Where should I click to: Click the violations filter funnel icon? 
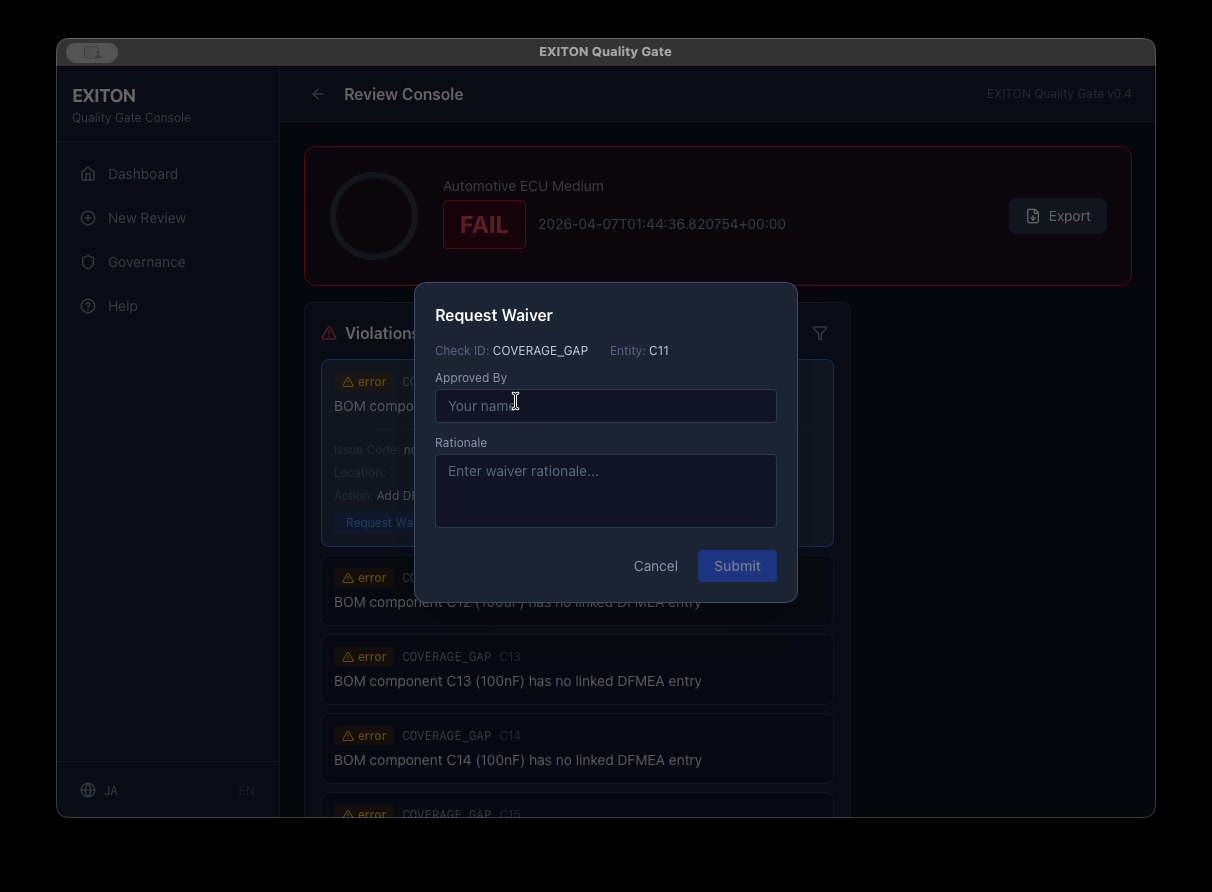[x=820, y=333]
